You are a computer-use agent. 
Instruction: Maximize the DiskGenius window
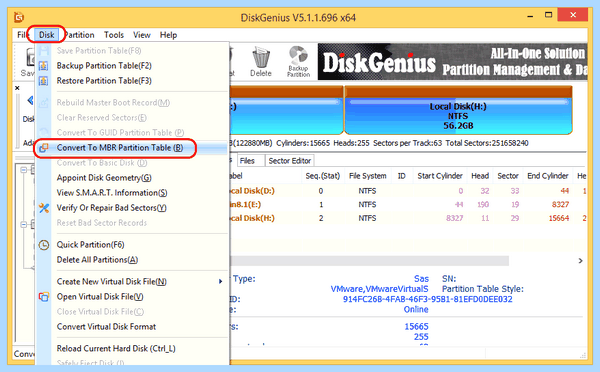pos(549,15)
